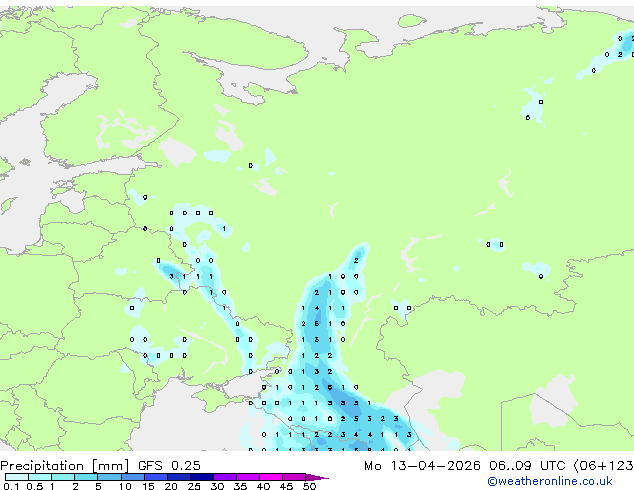Click the Mo 13-04-2026 date label
Viewport: 634px width, 490px height.
pyautogui.click(x=422, y=466)
